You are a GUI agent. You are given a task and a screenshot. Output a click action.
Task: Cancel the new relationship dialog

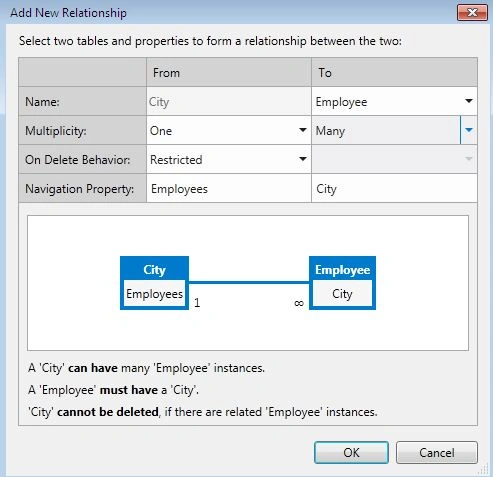(x=437, y=452)
